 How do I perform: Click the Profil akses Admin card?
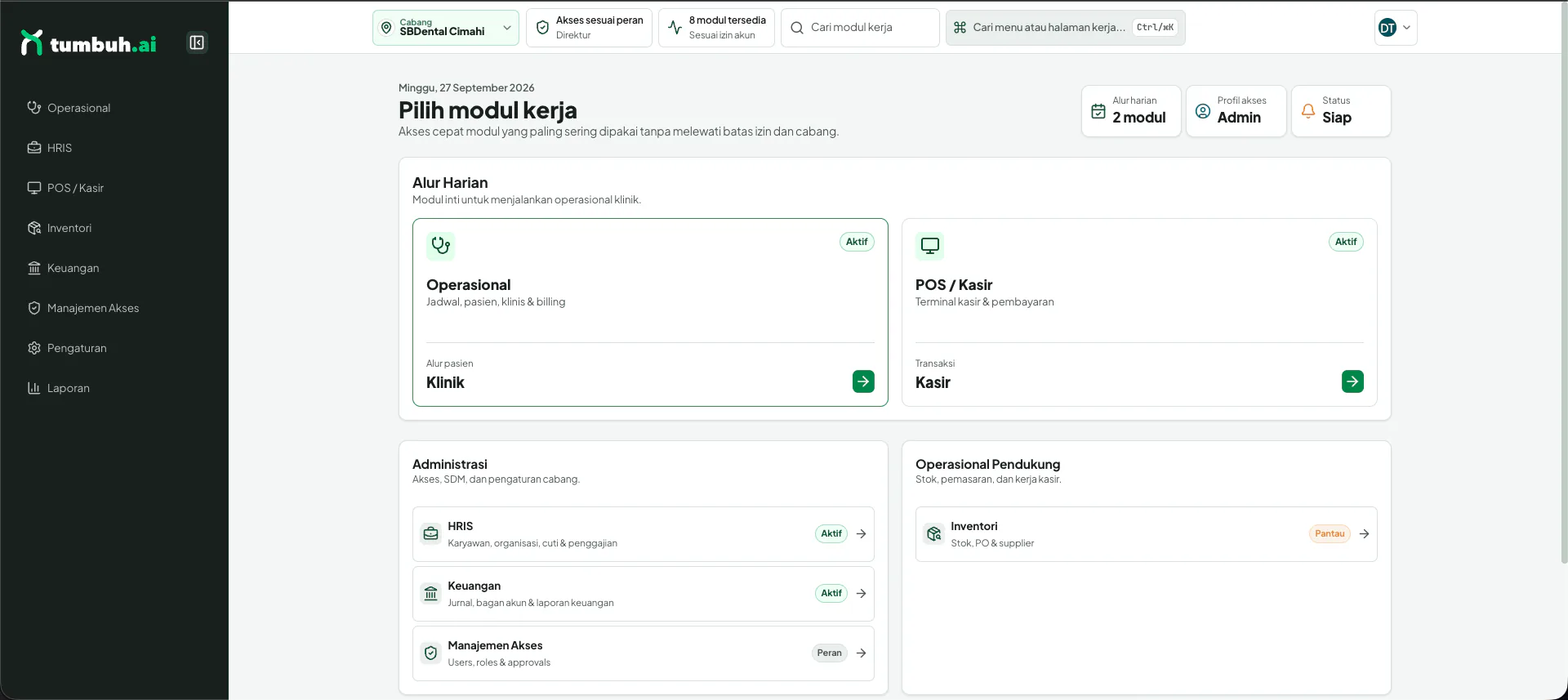point(1236,111)
